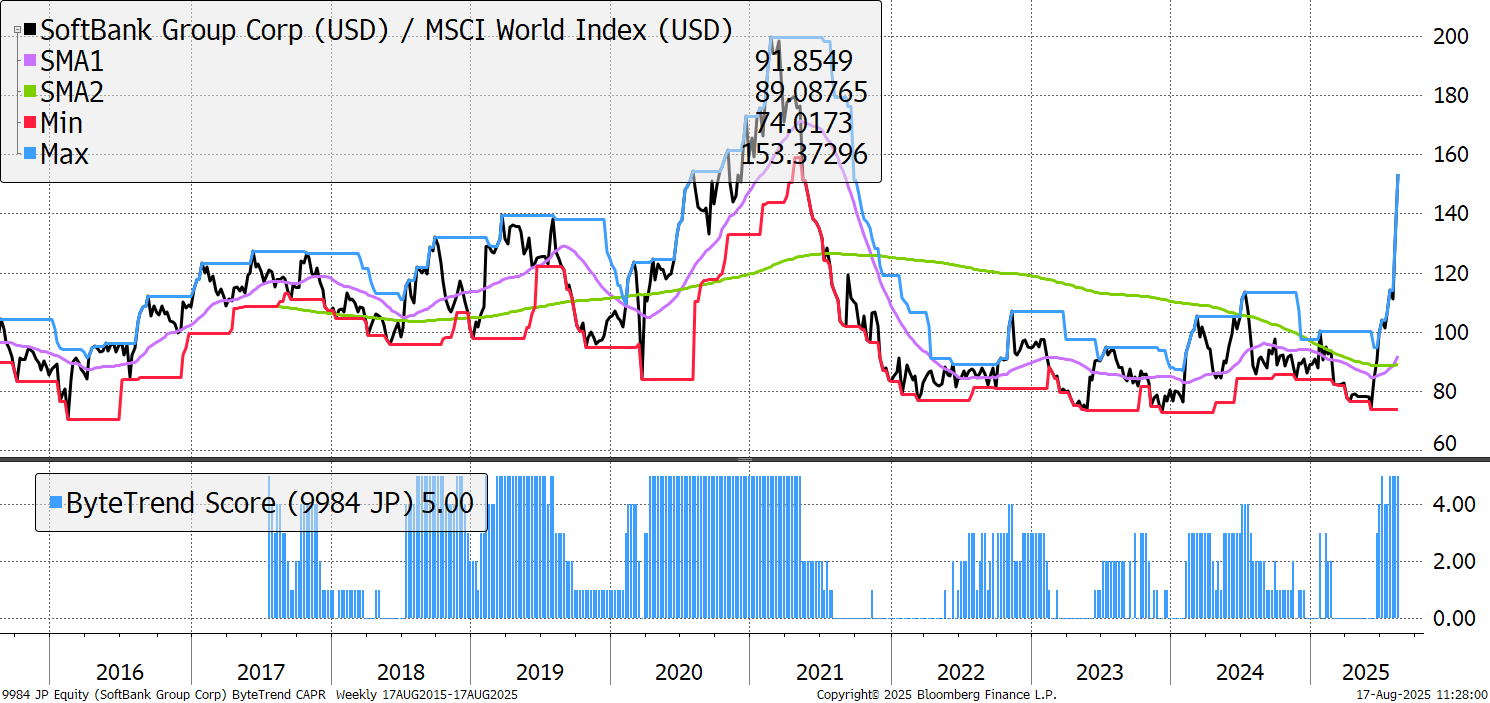The height and width of the screenshot is (703, 1490).
Task: Click the 2018 year label
Action: point(400,672)
